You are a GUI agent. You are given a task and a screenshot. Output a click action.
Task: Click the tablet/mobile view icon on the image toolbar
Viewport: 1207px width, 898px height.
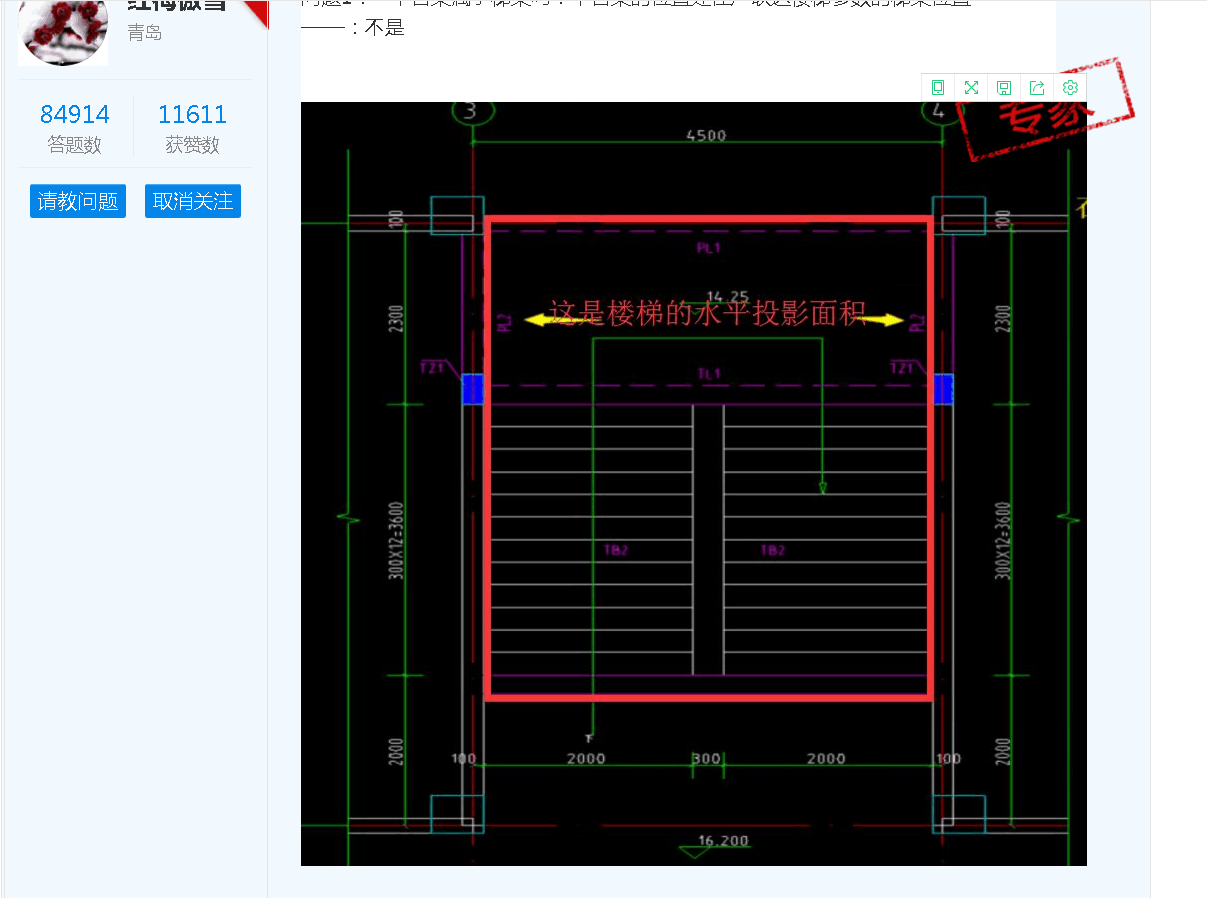938,87
